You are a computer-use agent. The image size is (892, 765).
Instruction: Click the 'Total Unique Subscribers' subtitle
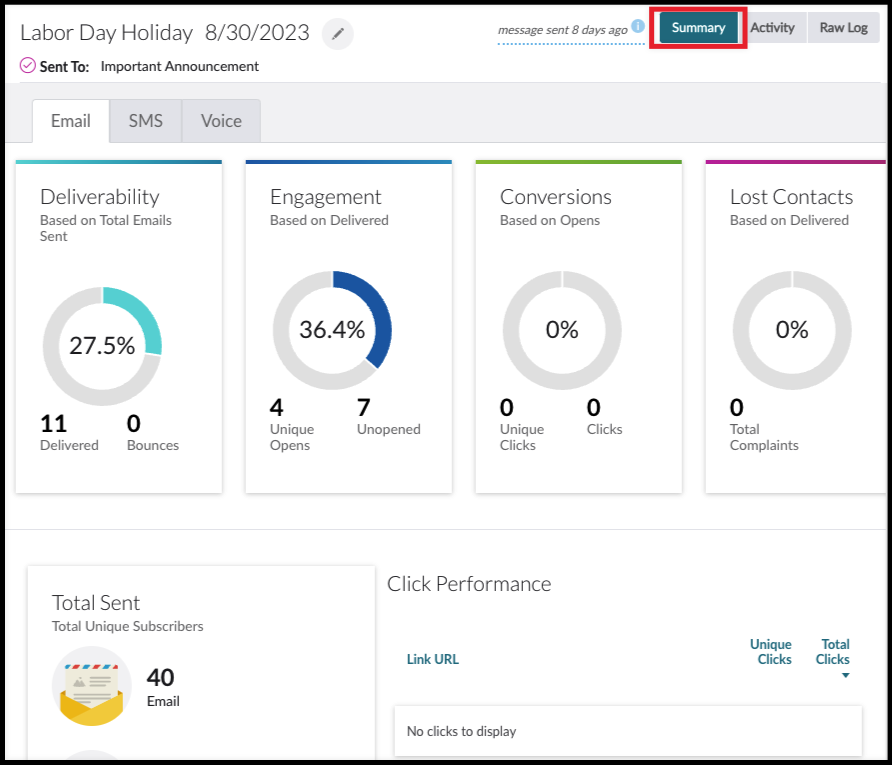click(x=127, y=626)
